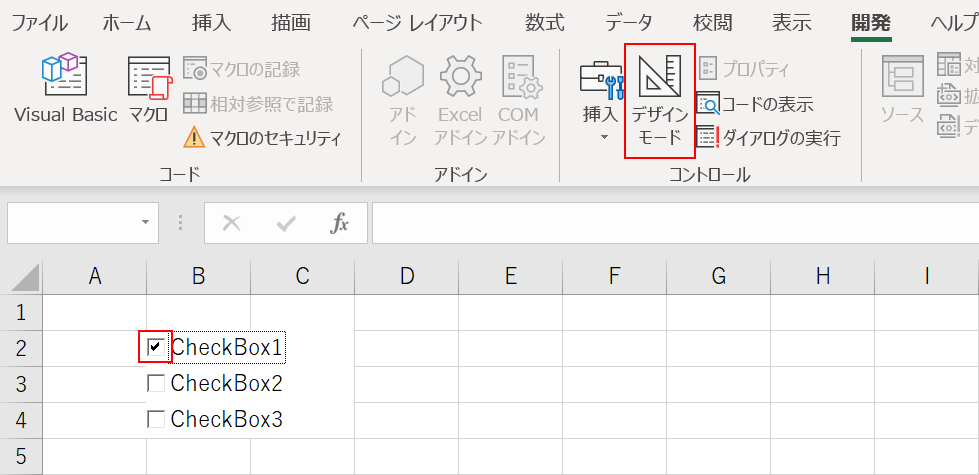
Task: Switch to the 表示 tab
Action: tap(792, 24)
